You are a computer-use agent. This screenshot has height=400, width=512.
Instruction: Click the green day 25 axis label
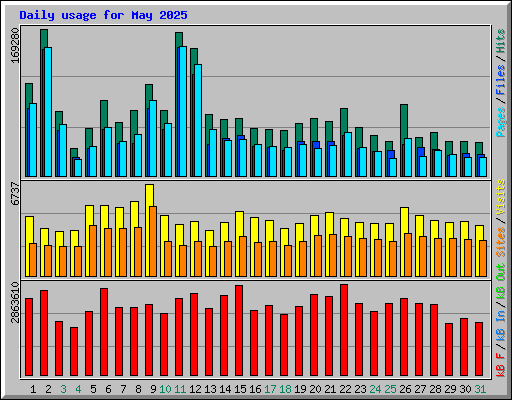(x=390, y=389)
